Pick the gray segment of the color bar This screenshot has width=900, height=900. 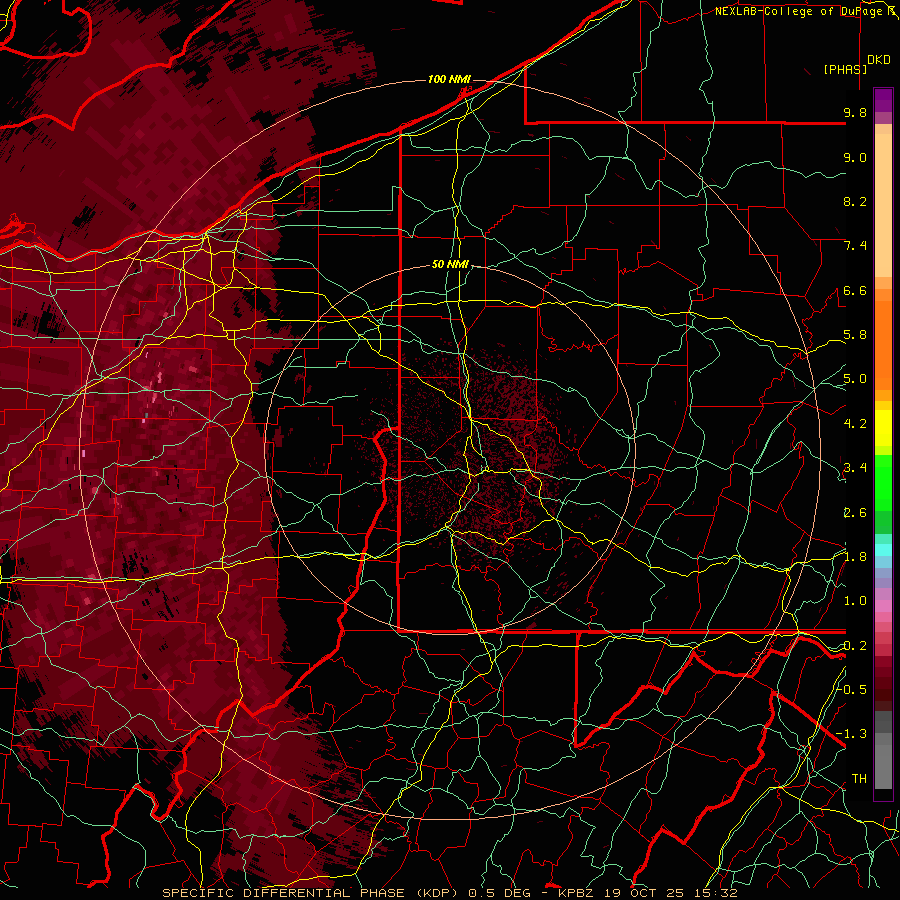coord(883,752)
